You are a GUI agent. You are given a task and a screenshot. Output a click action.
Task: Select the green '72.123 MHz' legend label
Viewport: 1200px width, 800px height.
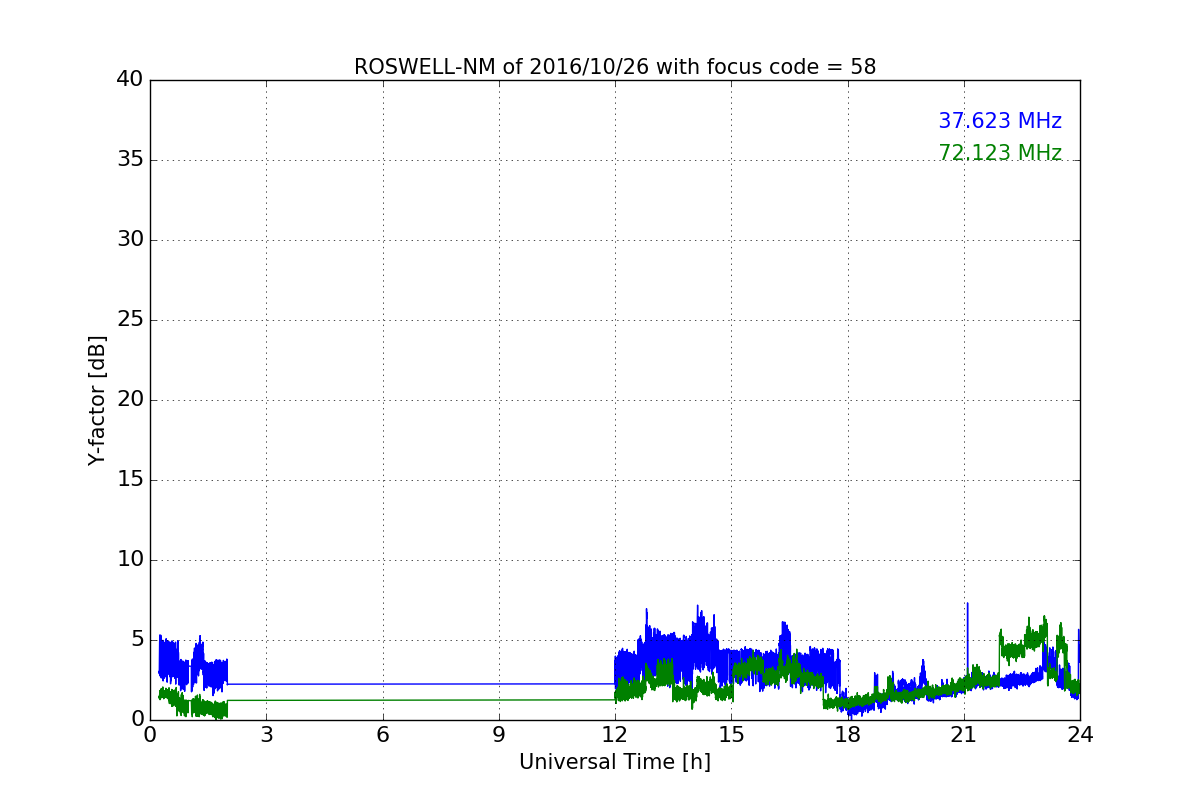click(x=1000, y=153)
